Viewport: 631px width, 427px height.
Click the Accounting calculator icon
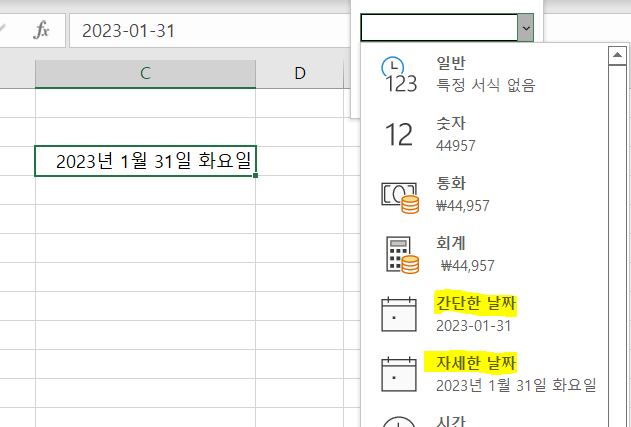(399, 255)
